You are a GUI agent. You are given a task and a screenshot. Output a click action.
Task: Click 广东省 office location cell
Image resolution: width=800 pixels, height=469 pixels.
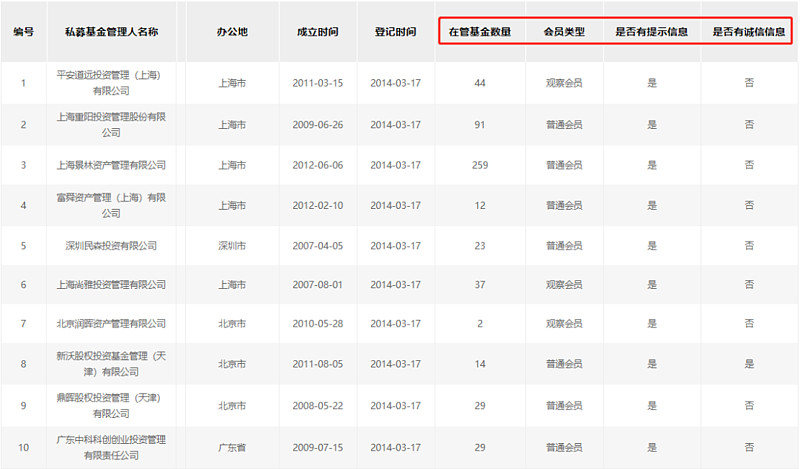232,447
